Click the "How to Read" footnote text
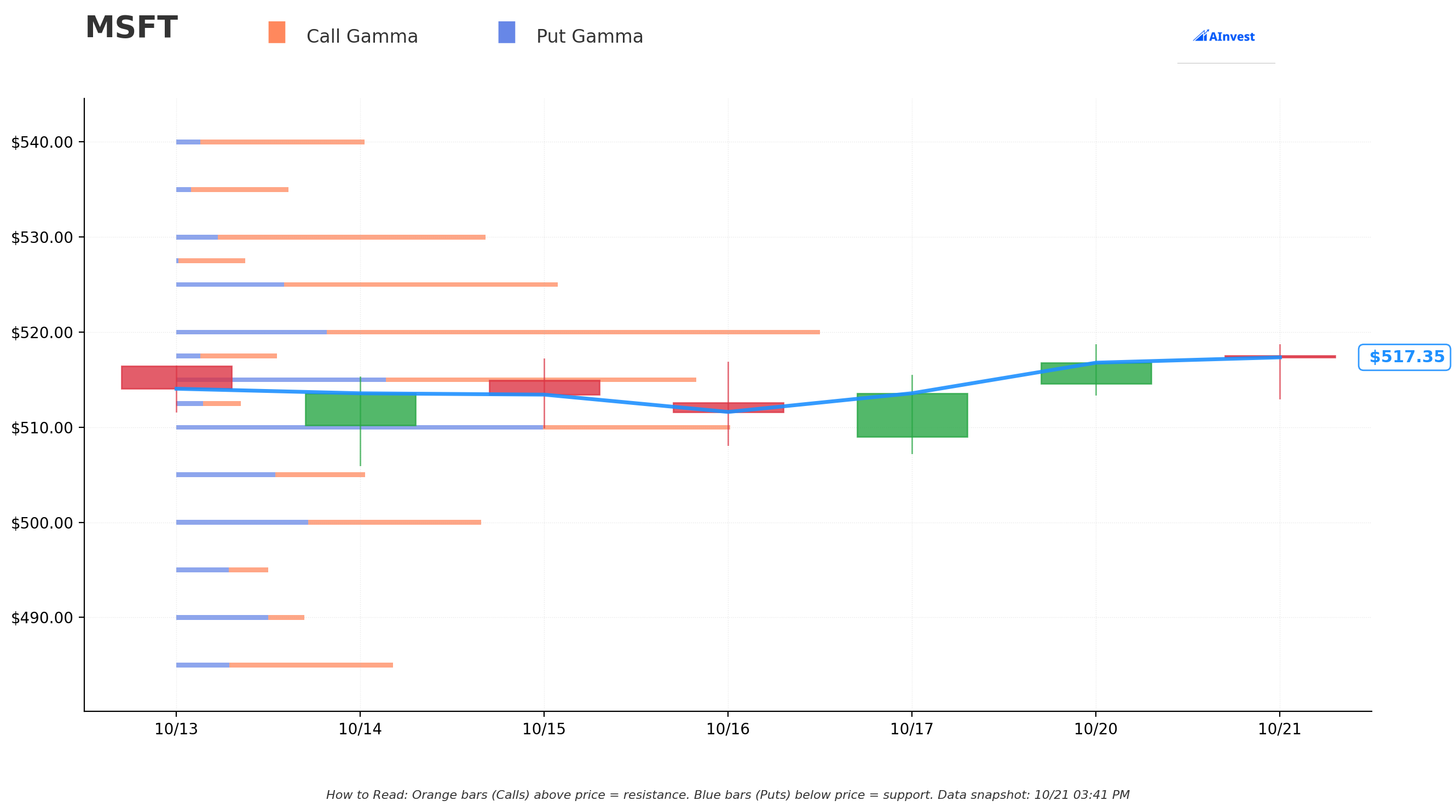Viewport: 1456px width, 812px height. tap(728, 795)
